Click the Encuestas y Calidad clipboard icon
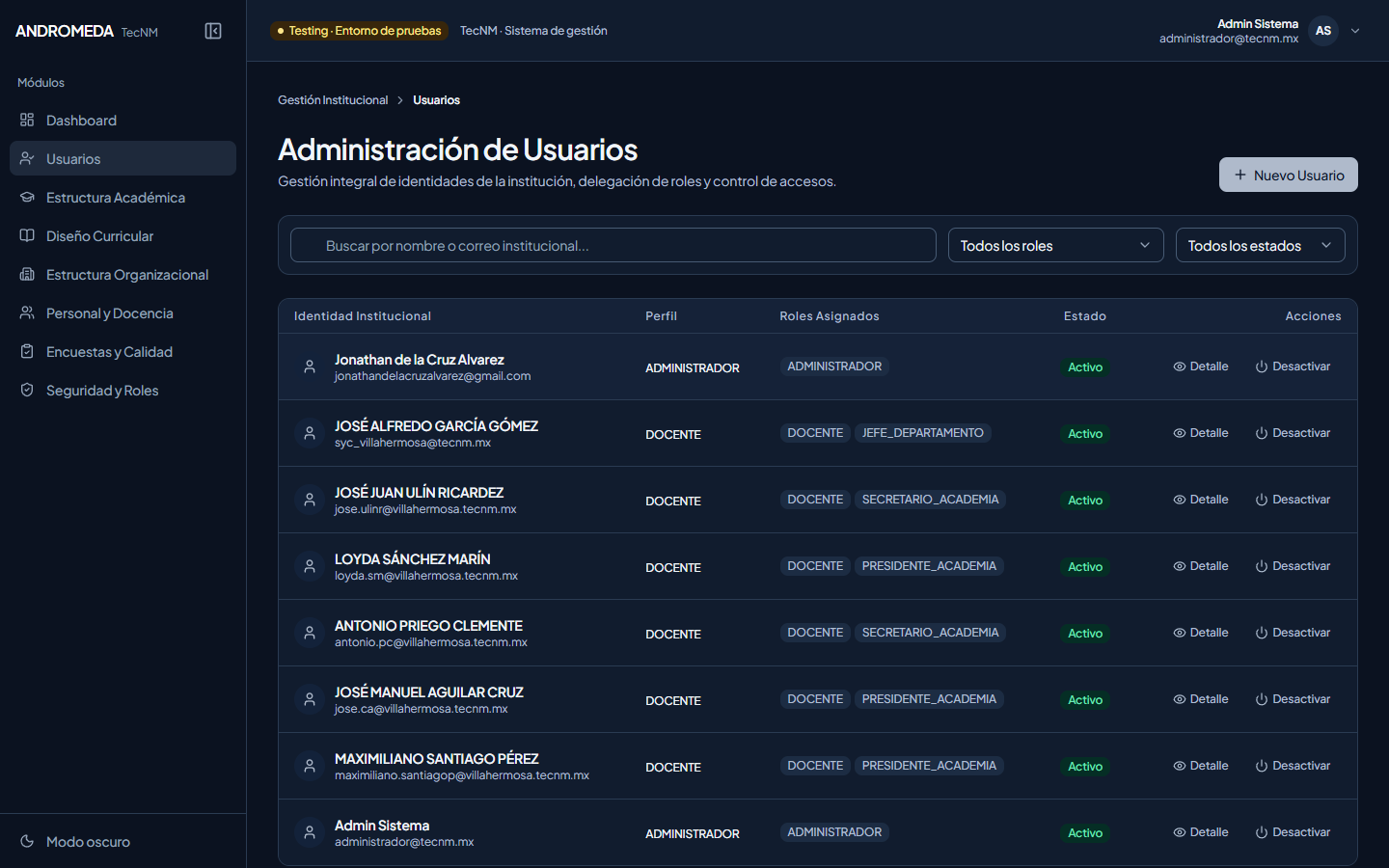The image size is (1389, 868). point(27,351)
